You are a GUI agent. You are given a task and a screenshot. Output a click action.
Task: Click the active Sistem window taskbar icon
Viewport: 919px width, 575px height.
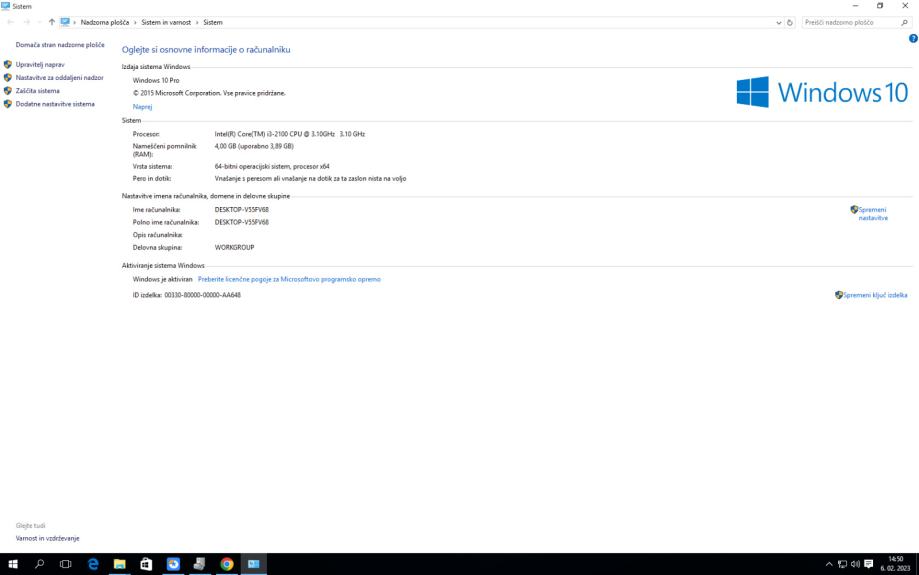(x=253, y=564)
